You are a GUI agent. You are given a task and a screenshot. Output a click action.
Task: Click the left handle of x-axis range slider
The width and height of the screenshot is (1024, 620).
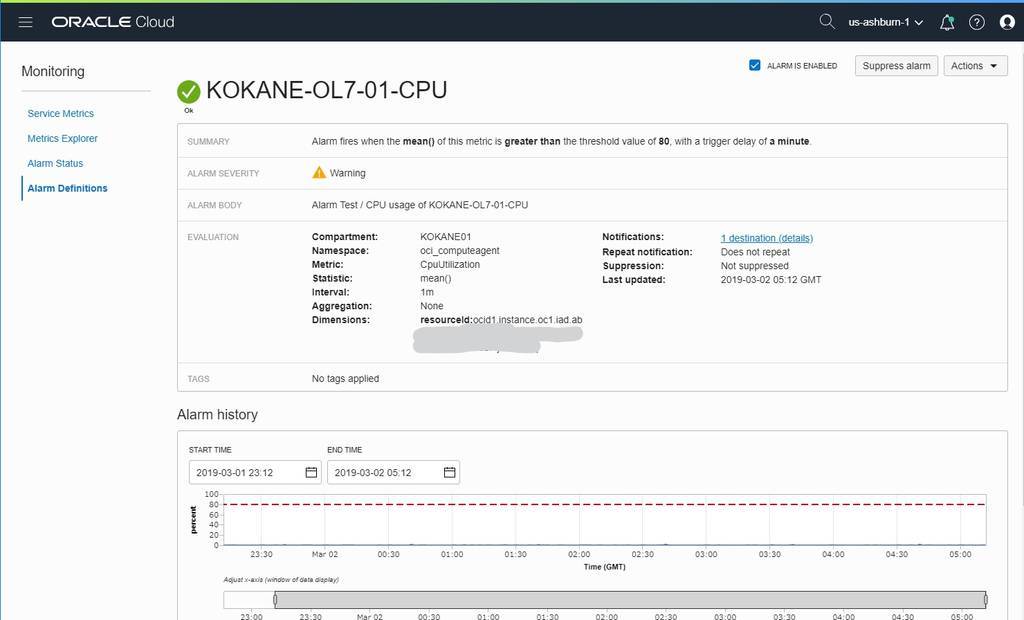pyautogui.click(x=275, y=599)
